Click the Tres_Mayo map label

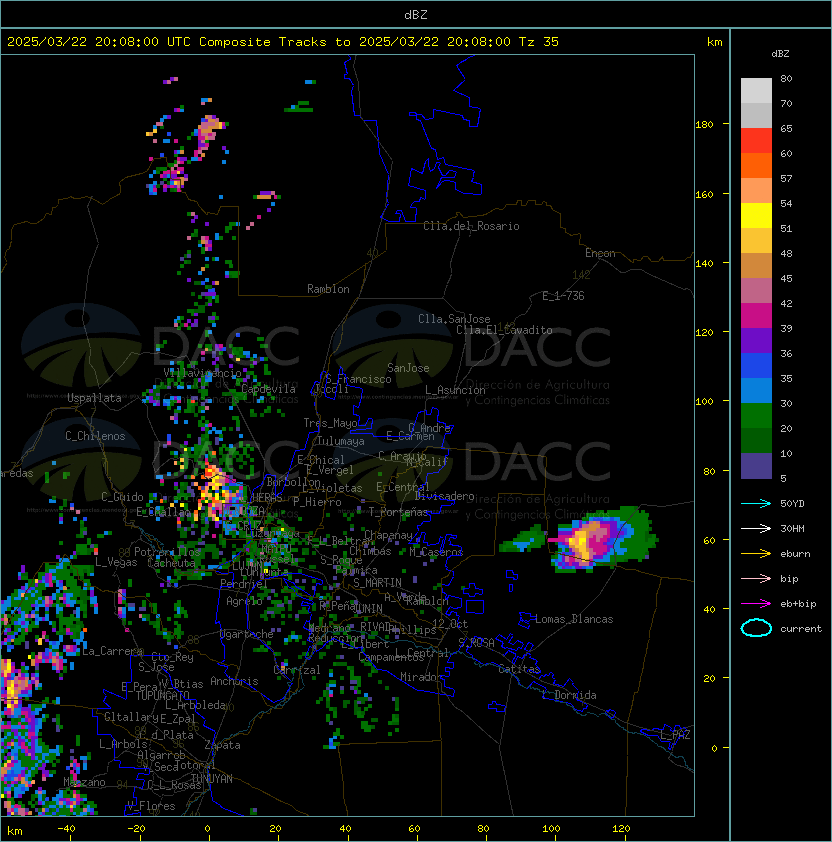pos(330,423)
